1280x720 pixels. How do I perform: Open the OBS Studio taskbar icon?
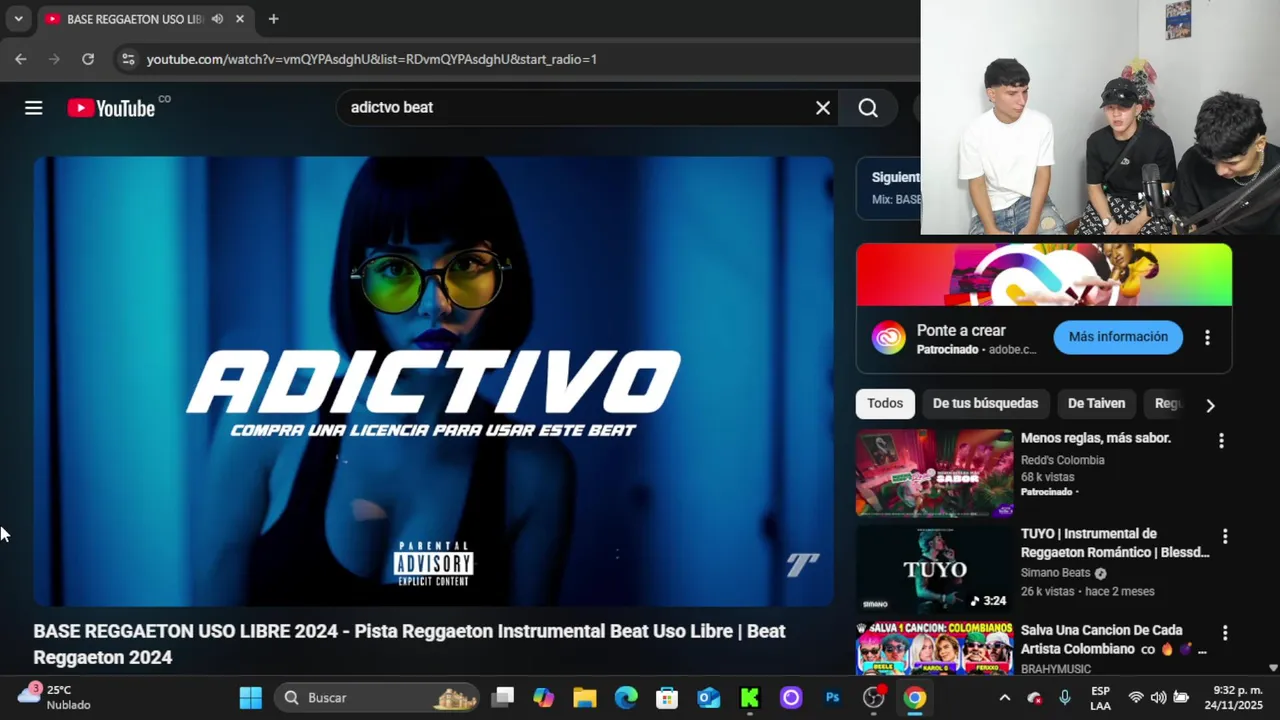point(874,698)
